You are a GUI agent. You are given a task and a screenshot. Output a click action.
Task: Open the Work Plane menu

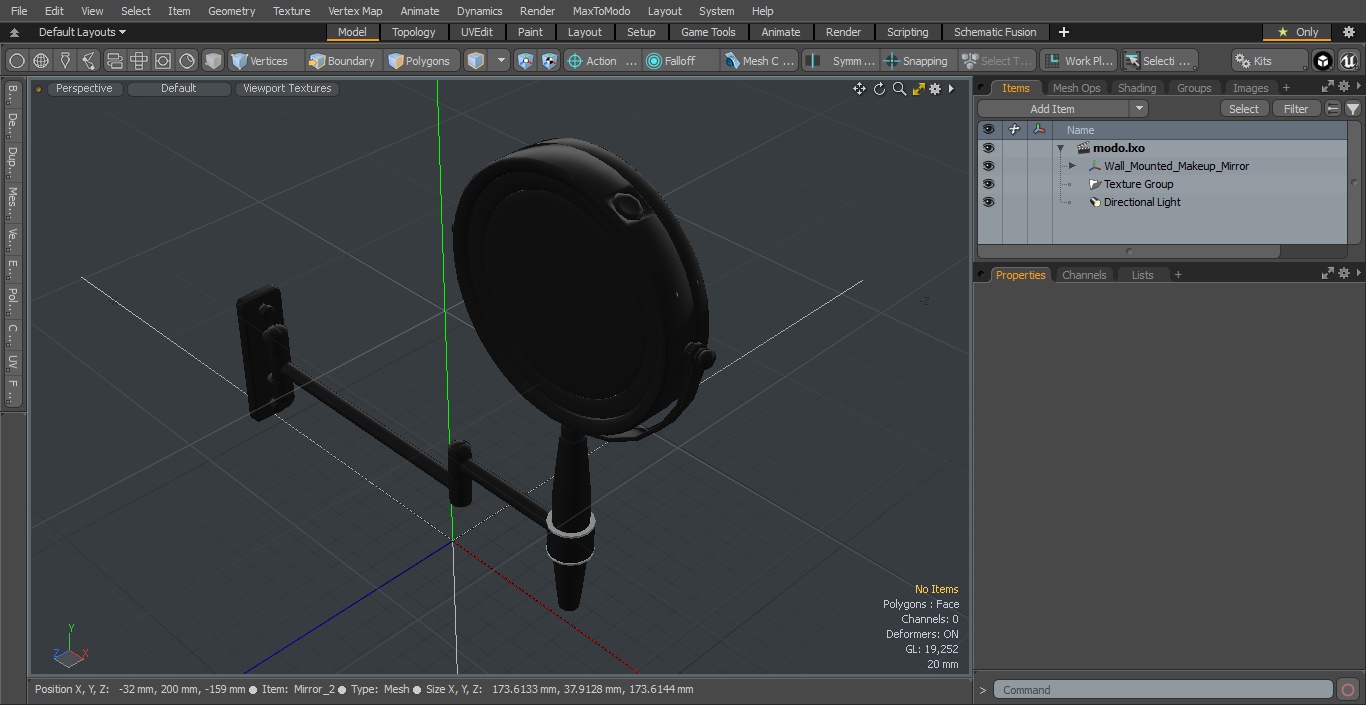click(x=1078, y=61)
